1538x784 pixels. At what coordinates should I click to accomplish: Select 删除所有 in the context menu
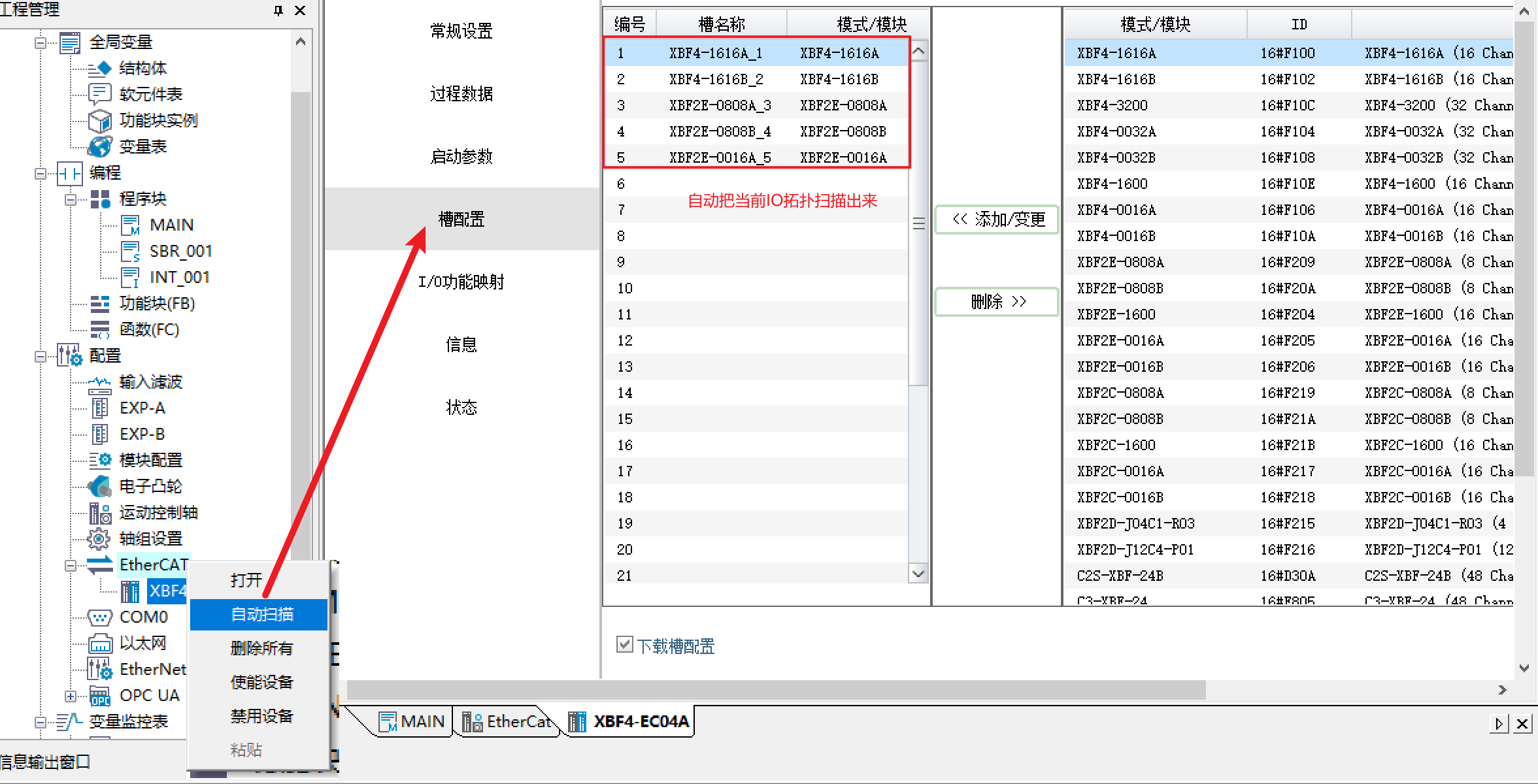261,648
